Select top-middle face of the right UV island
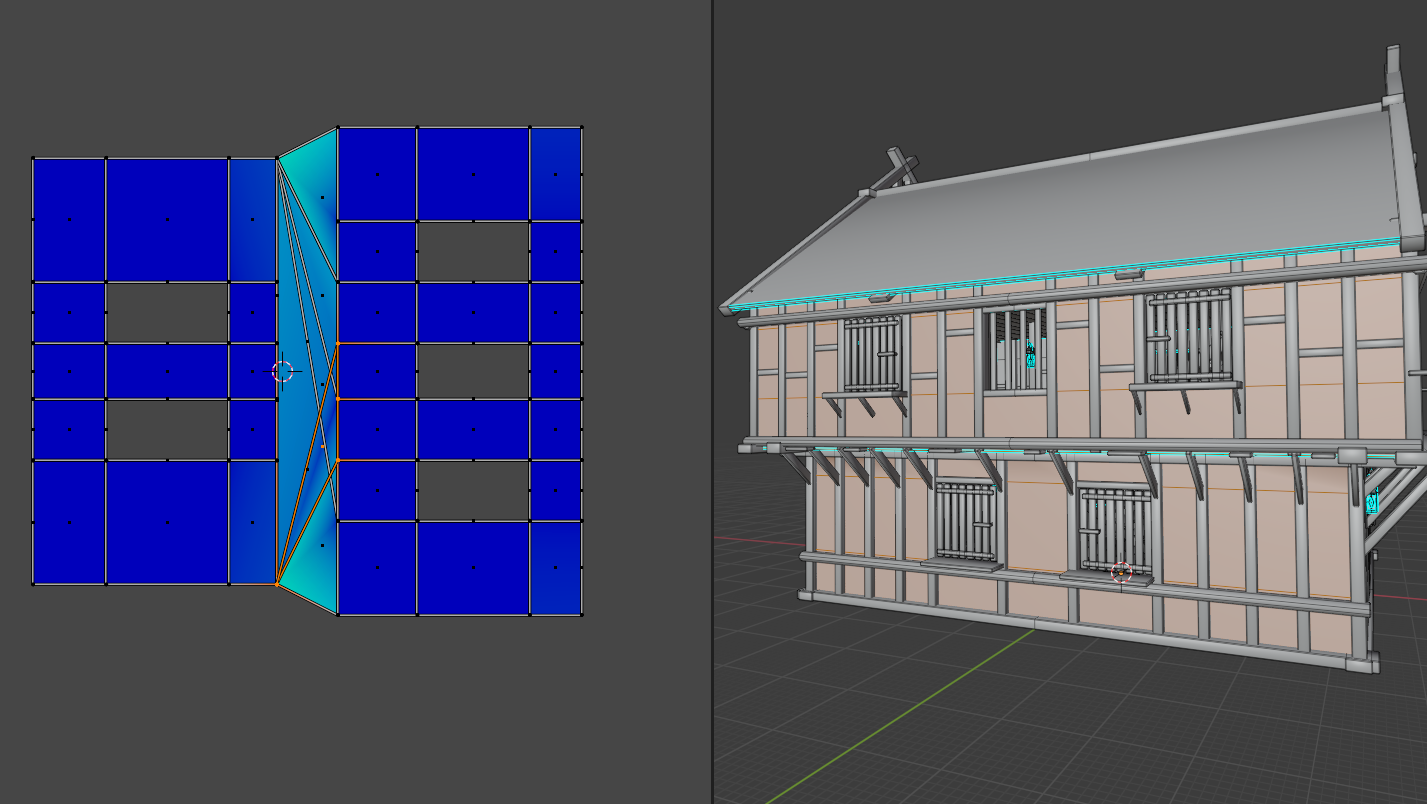This screenshot has height=804, width=1427. tap(473, 174)
